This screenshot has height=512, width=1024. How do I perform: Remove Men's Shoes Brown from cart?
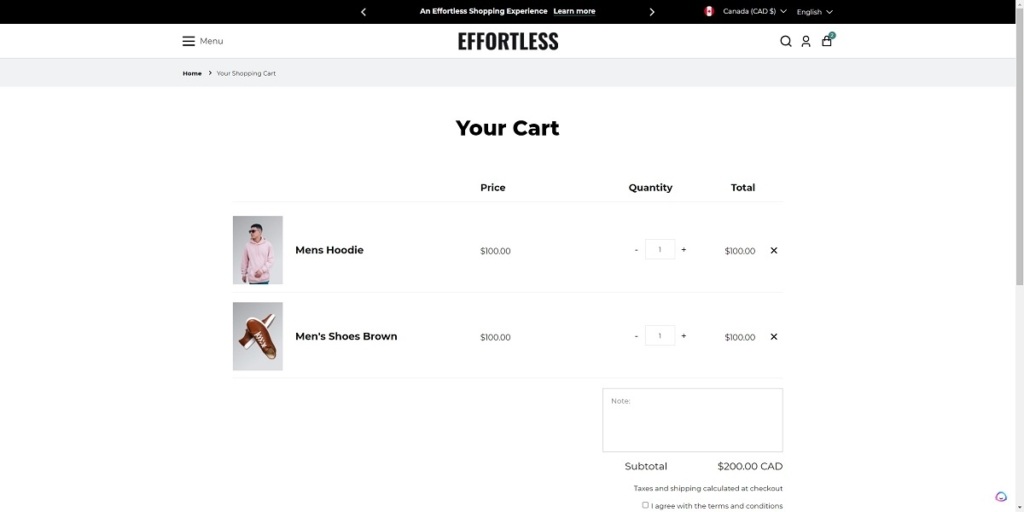tap(774, 337)
